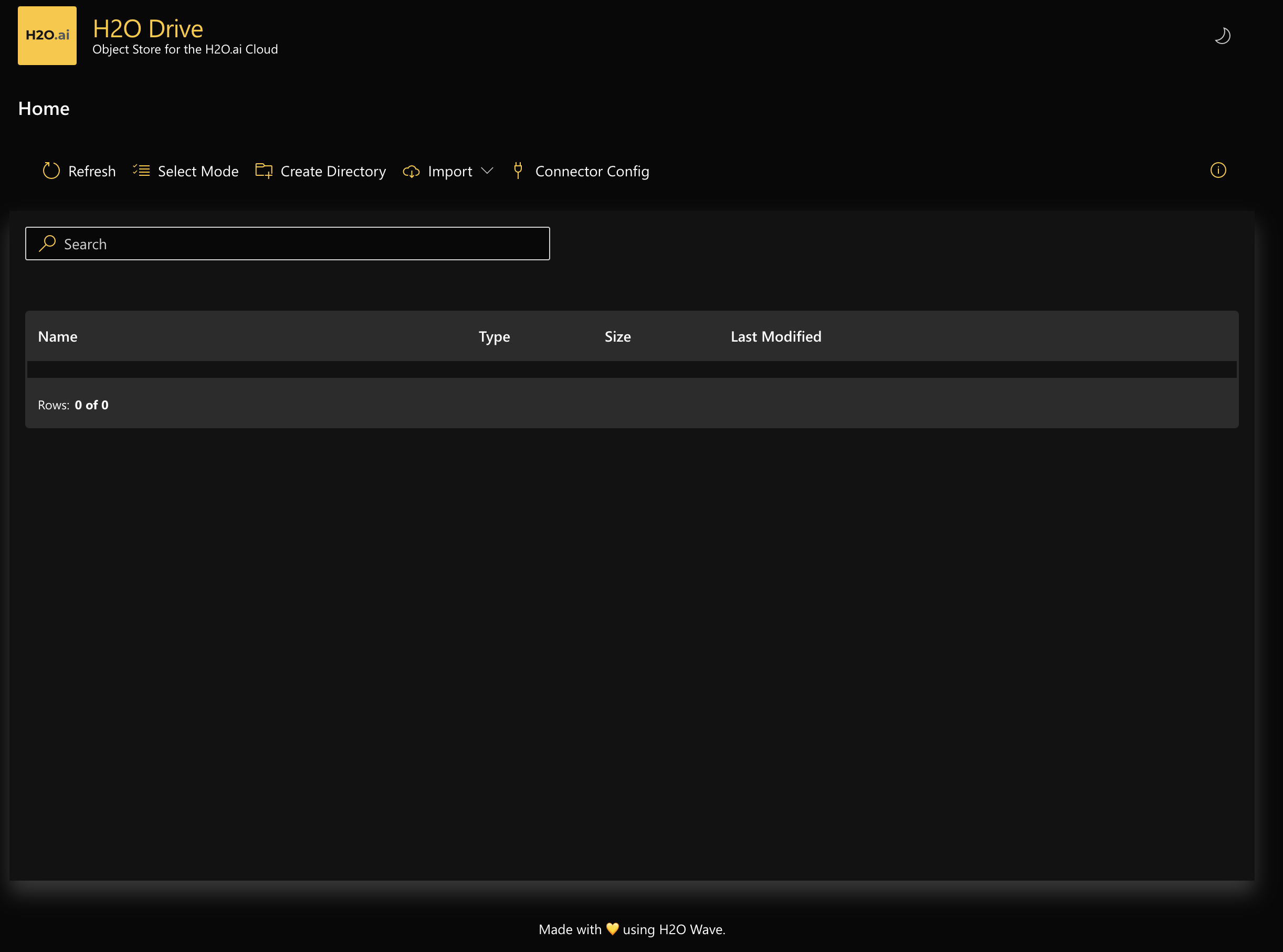Click the Create Directory folder icon
1283x952 pixels.
[x=264, y=171]
